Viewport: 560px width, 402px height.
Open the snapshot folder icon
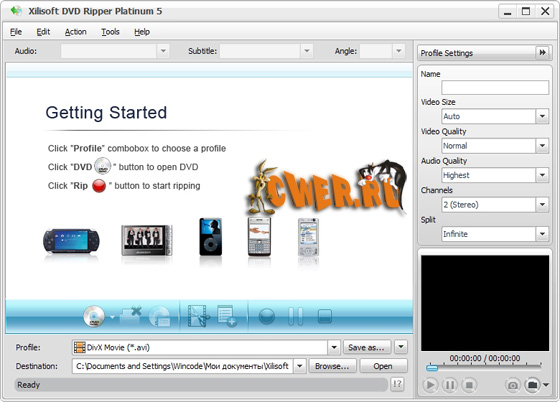click(x=532, y=385)
